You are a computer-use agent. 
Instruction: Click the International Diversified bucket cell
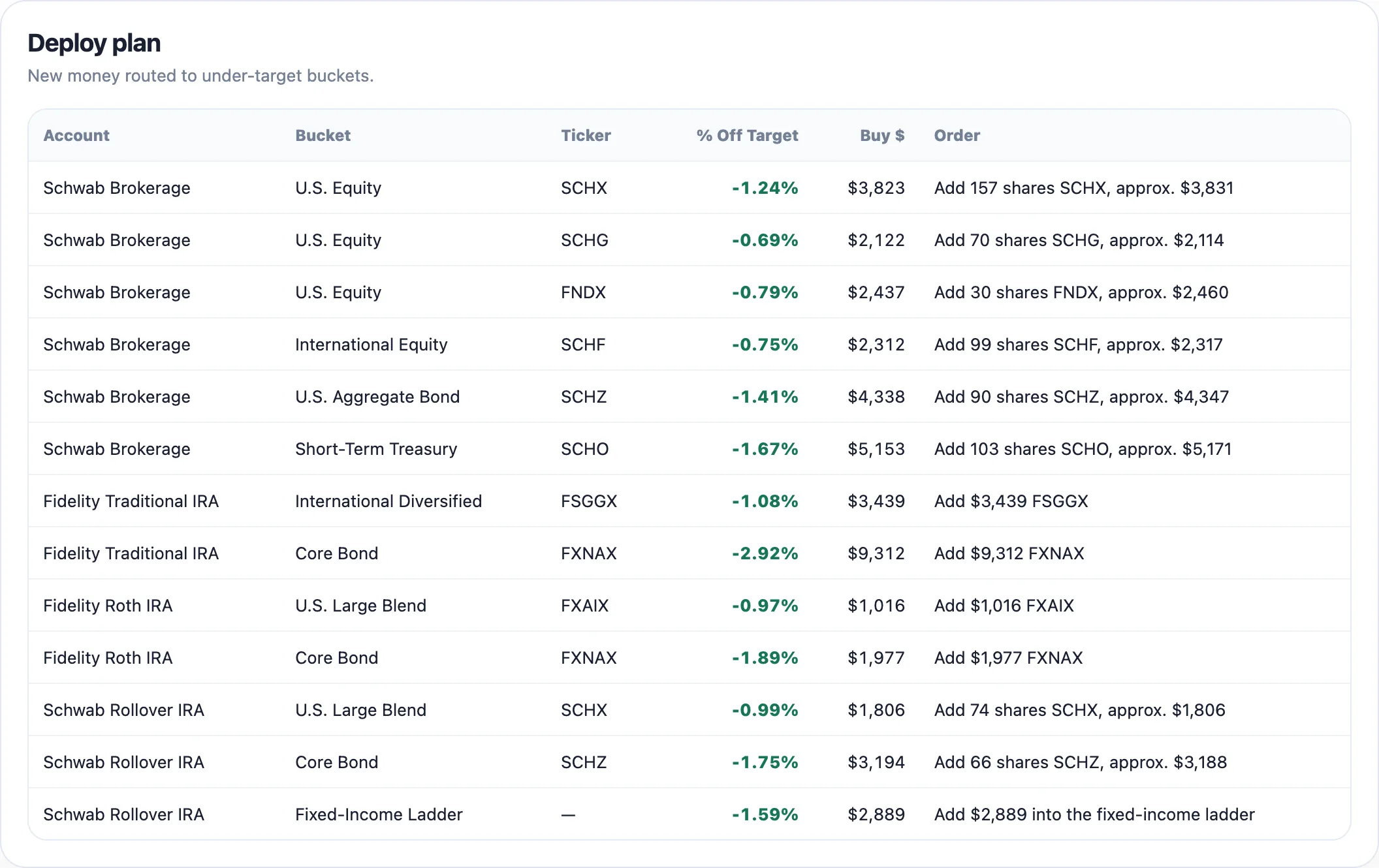388,501
